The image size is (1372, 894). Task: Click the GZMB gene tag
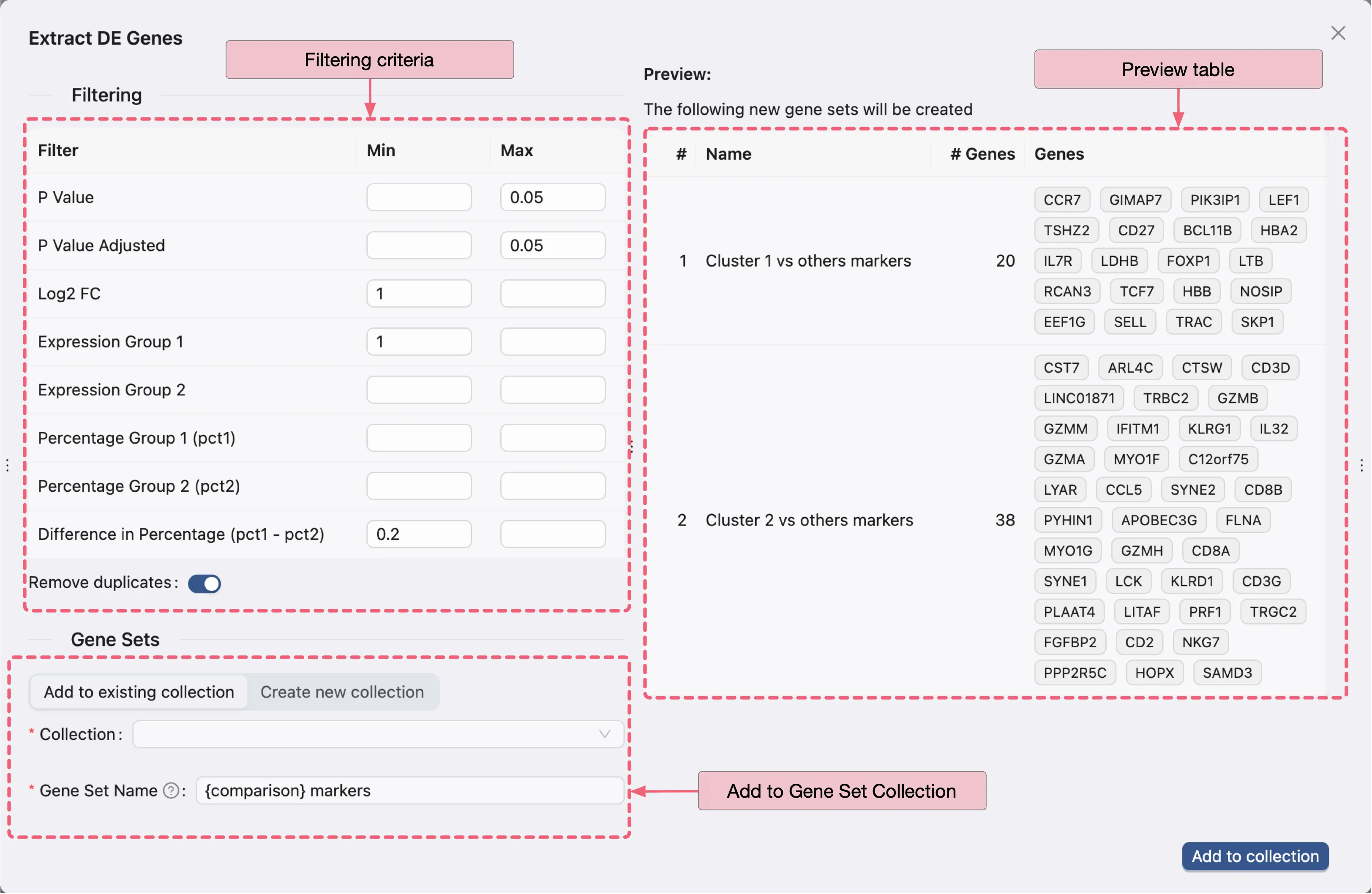1237,398
